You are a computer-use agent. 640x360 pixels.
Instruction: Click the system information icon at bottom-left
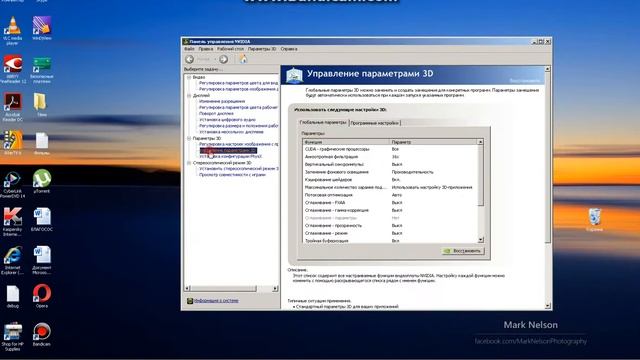189,301
